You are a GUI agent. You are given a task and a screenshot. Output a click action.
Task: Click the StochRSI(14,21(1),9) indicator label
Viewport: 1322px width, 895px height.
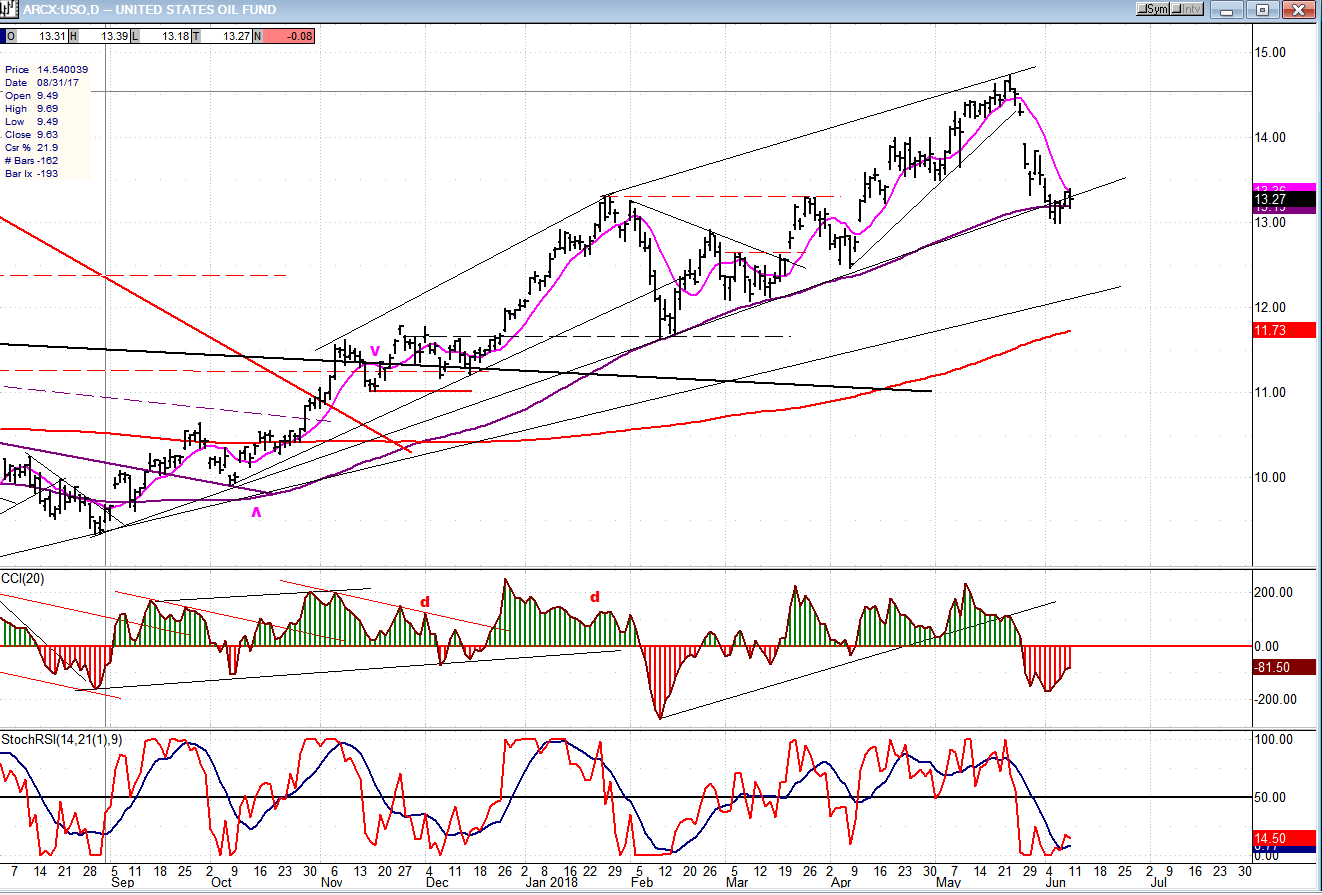click(52, 738)
